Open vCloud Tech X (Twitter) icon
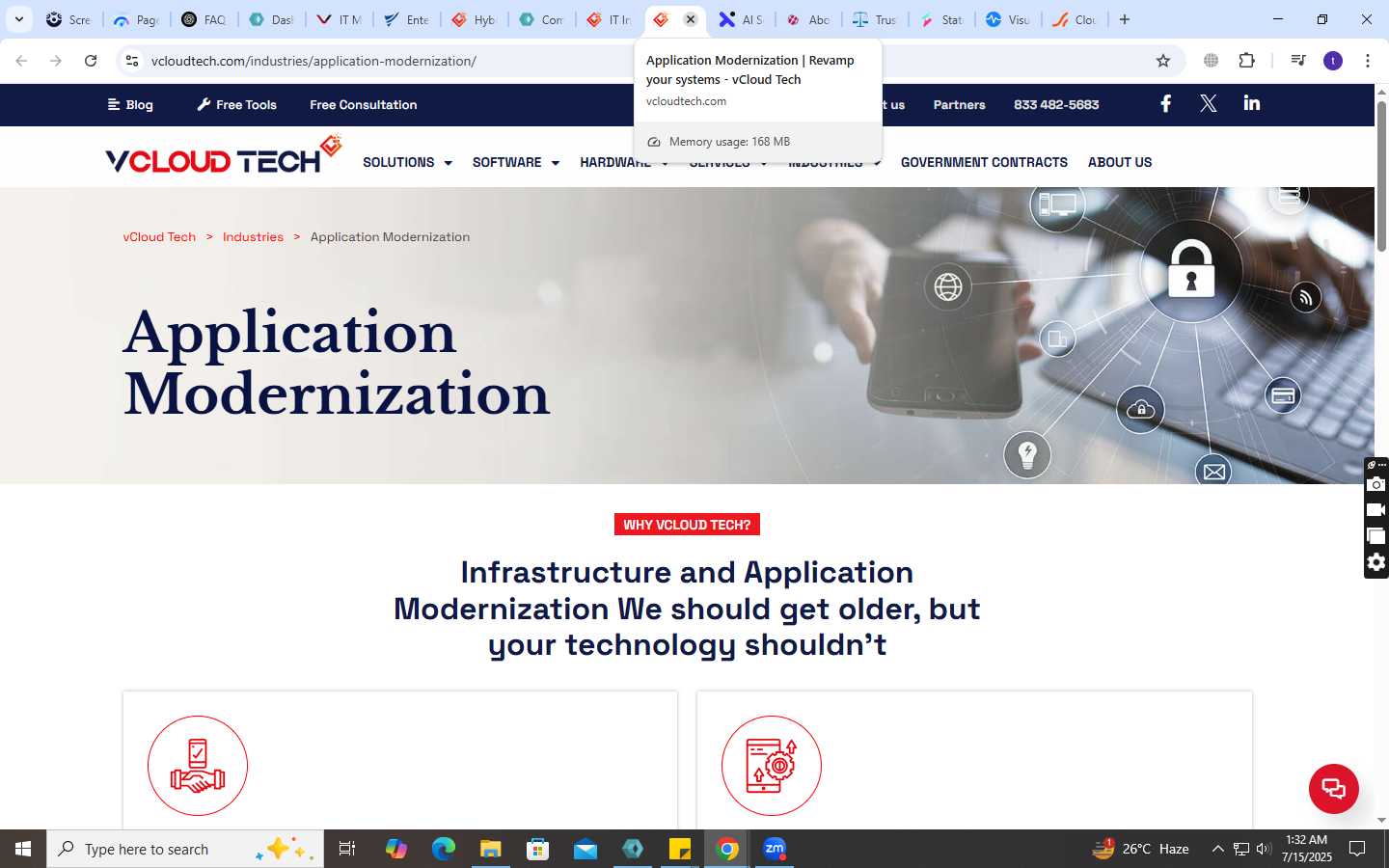 [1209, 104]
